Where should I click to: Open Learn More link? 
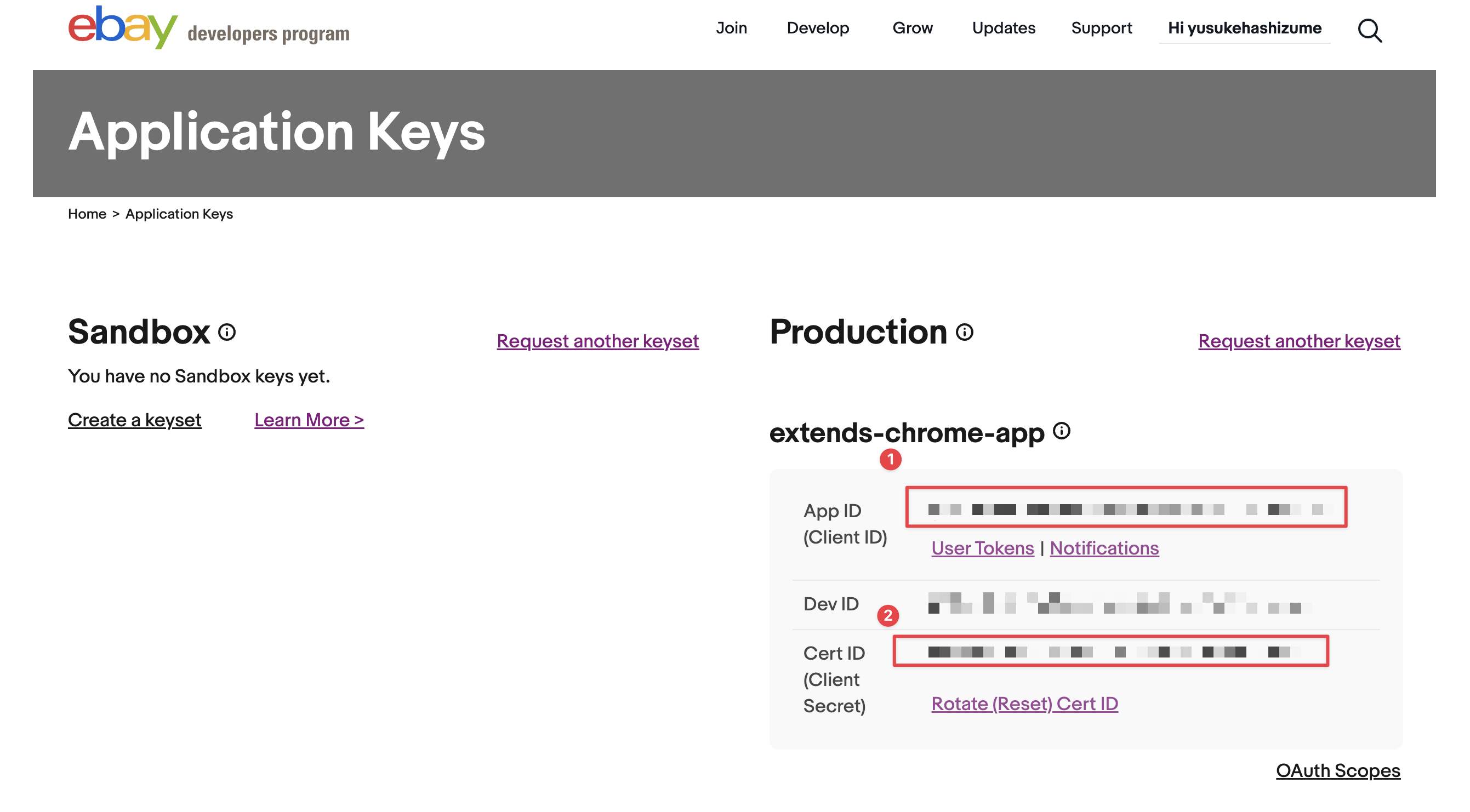click(x=309, y=420)
